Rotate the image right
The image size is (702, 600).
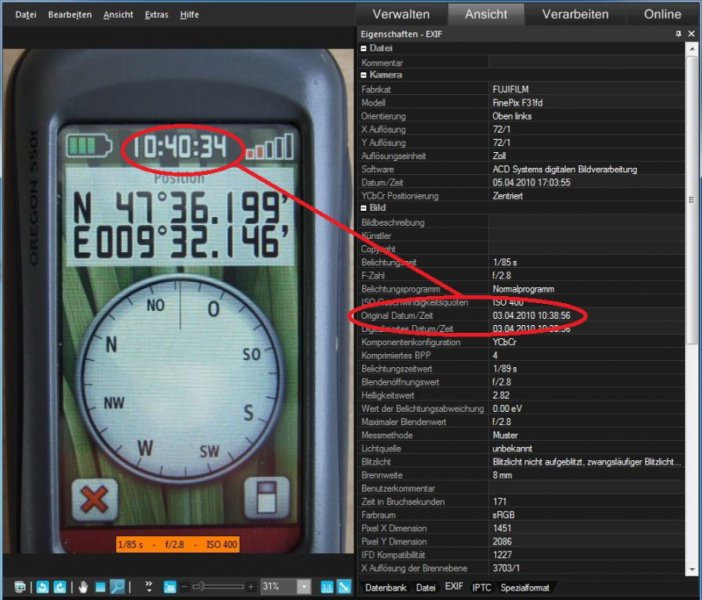click(60, 587)
